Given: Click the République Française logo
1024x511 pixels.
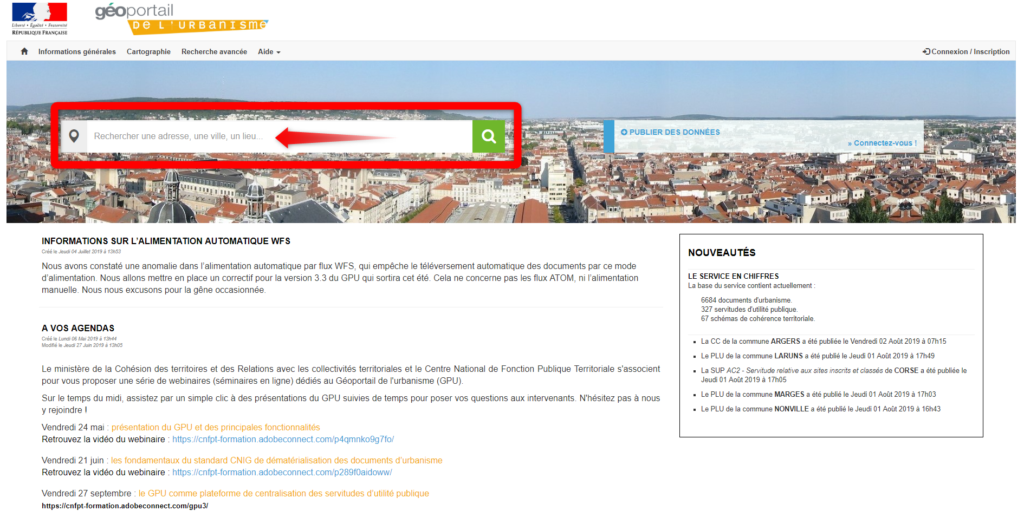Looking at the screenshot, I should (41, 18).
